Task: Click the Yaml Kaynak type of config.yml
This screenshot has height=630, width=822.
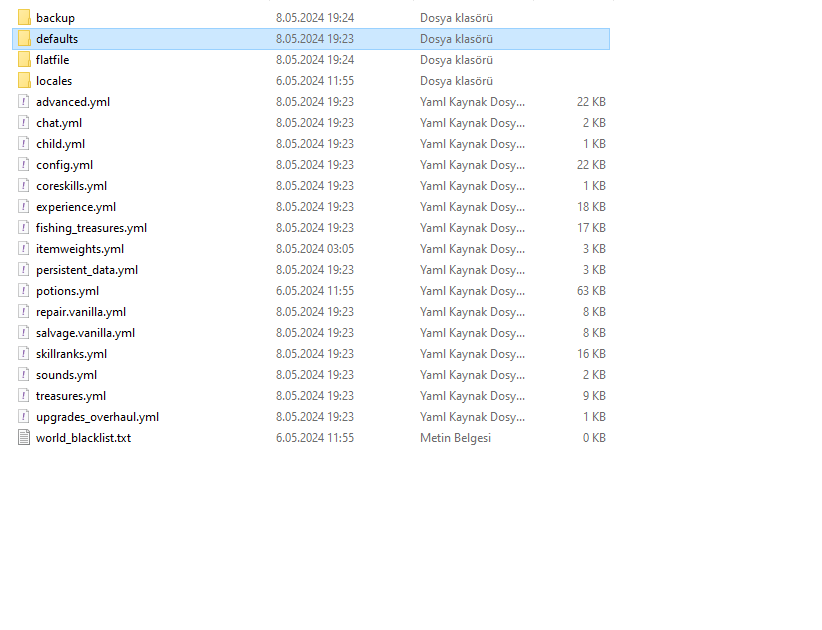Action: 472,165
